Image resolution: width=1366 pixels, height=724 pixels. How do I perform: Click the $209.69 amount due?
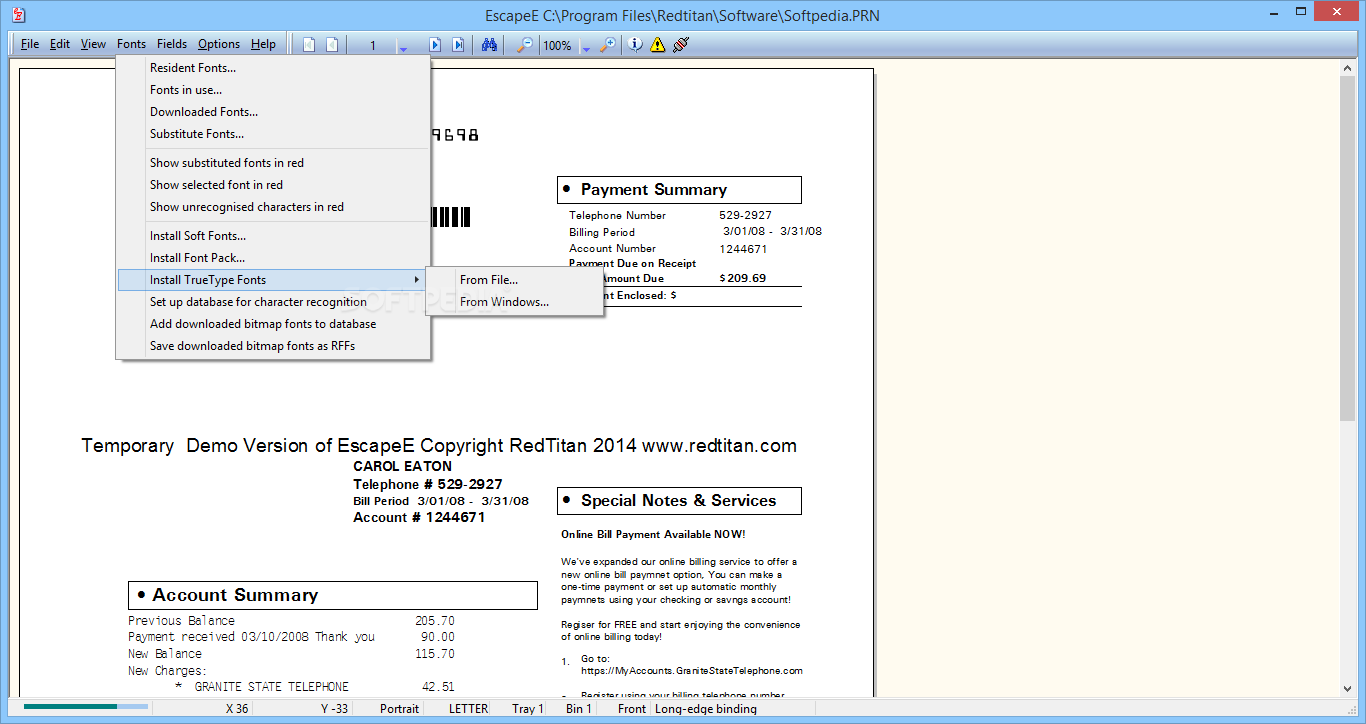tap(743, 278)
